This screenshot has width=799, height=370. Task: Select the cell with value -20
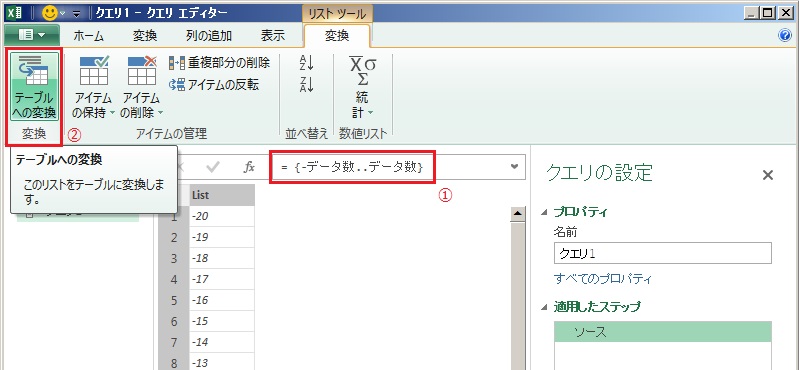click(222, 217)
